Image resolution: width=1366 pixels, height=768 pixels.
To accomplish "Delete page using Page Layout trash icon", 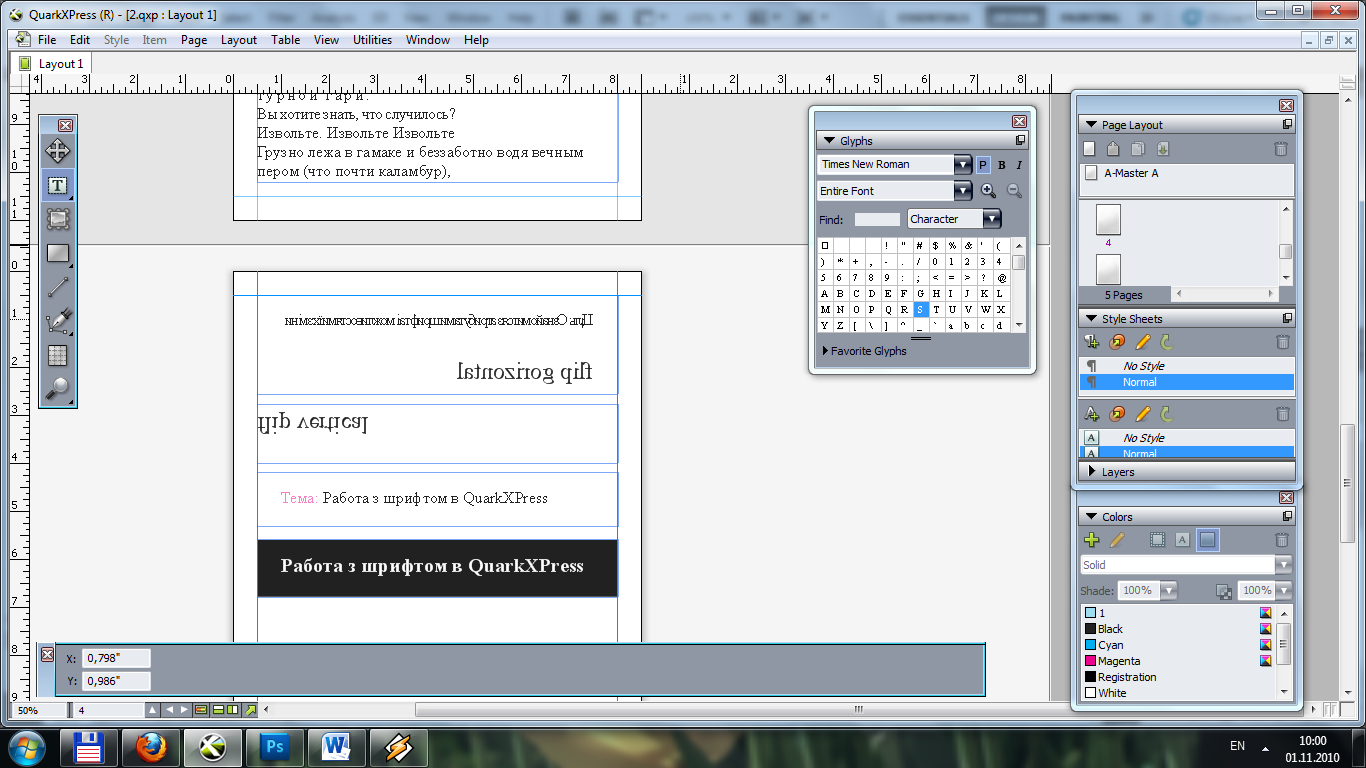I will pyautogui.click(x=1281, y=149).
